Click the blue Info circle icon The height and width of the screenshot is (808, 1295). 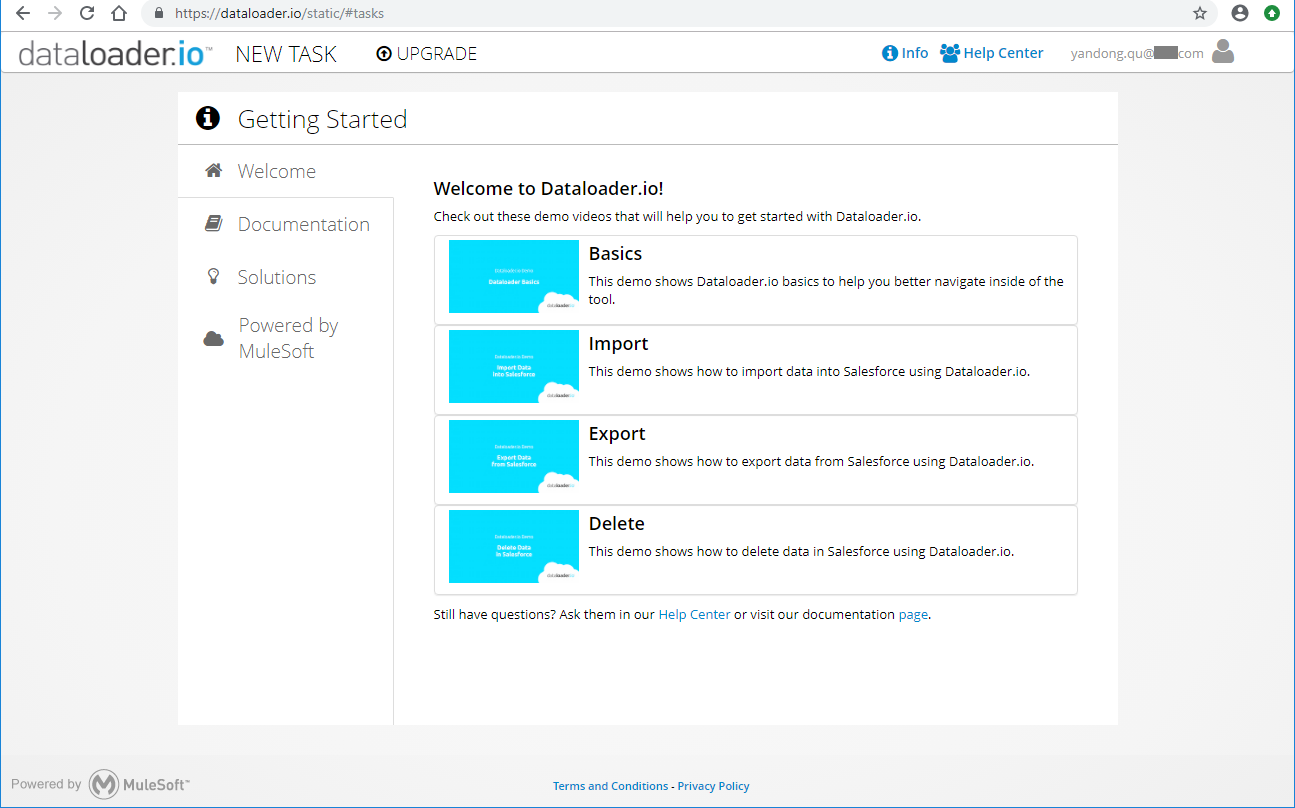pyautogui.click(x=889, y=53)
